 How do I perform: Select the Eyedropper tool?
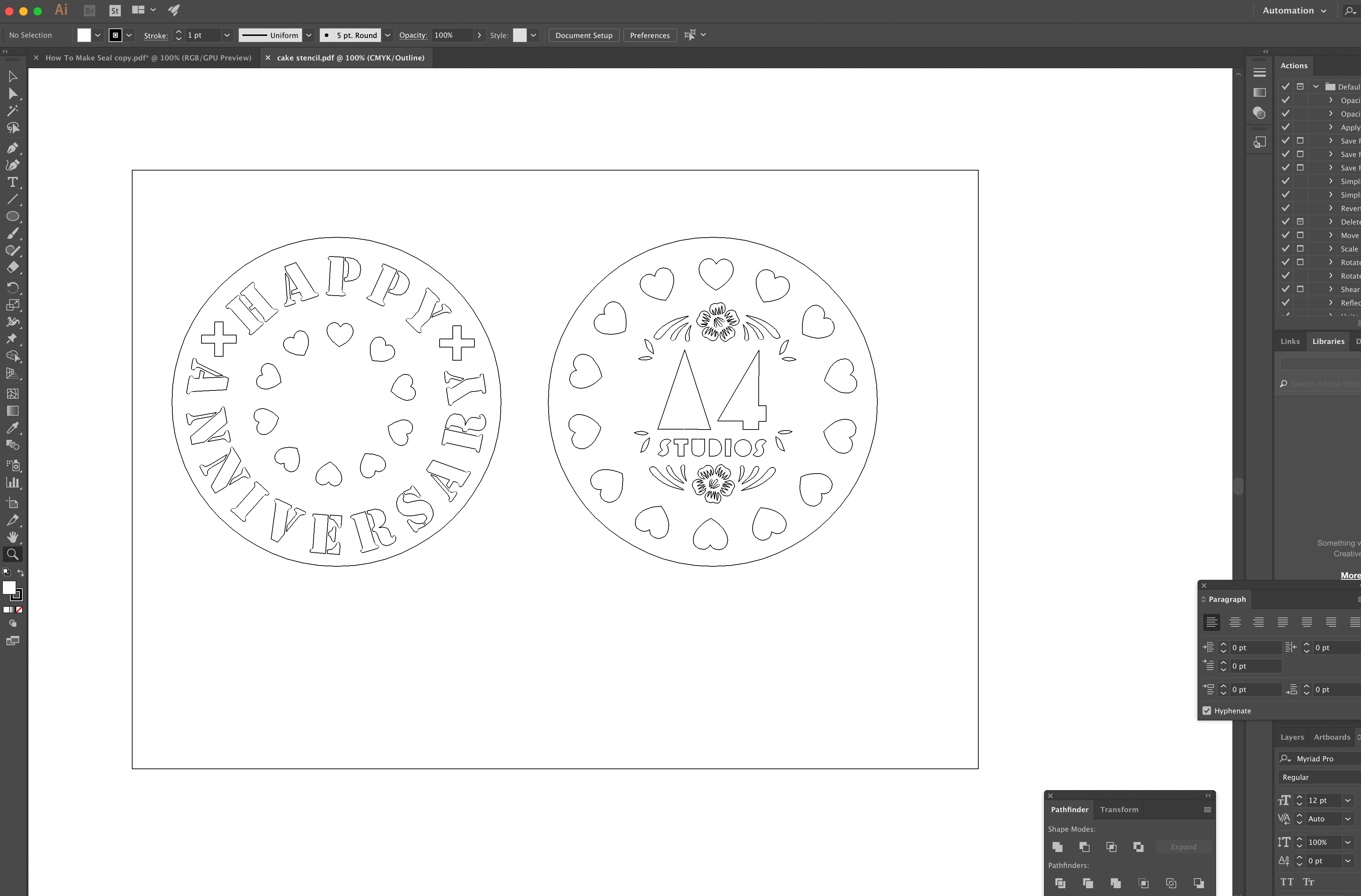click(13, 428)
